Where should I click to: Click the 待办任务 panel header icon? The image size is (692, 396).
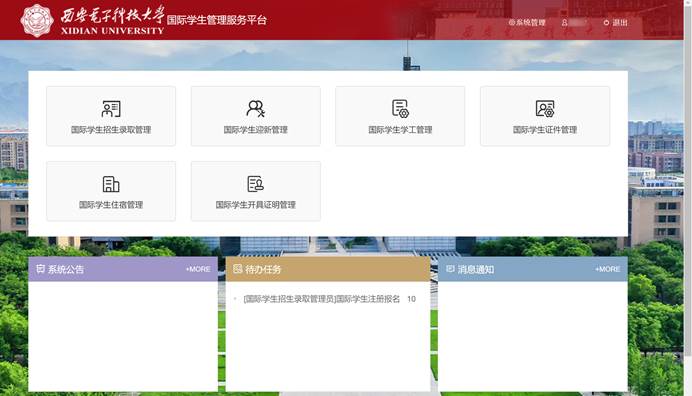pyautogui.click(x=237, y=269)
